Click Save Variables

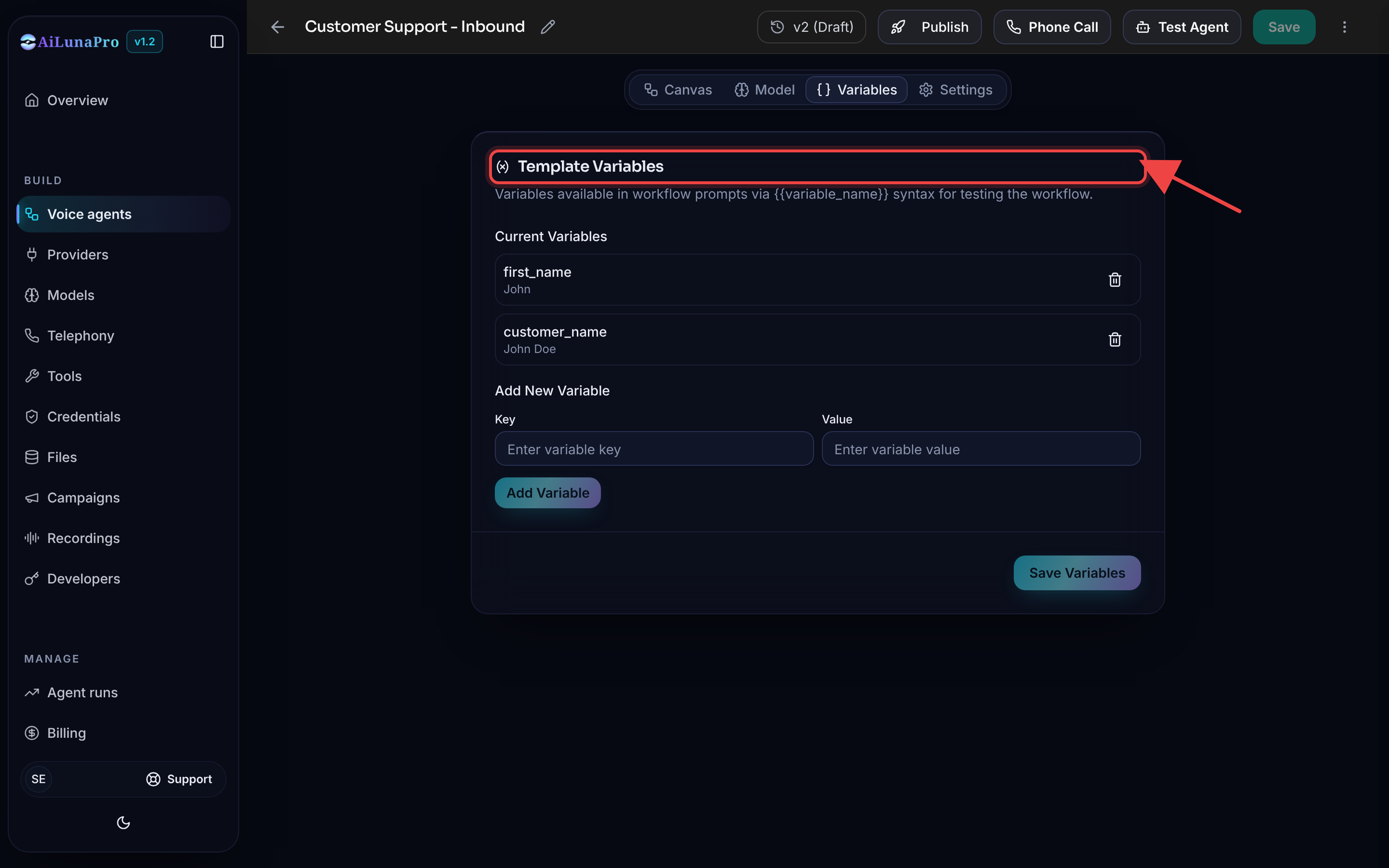click(x=1077, y=573)
